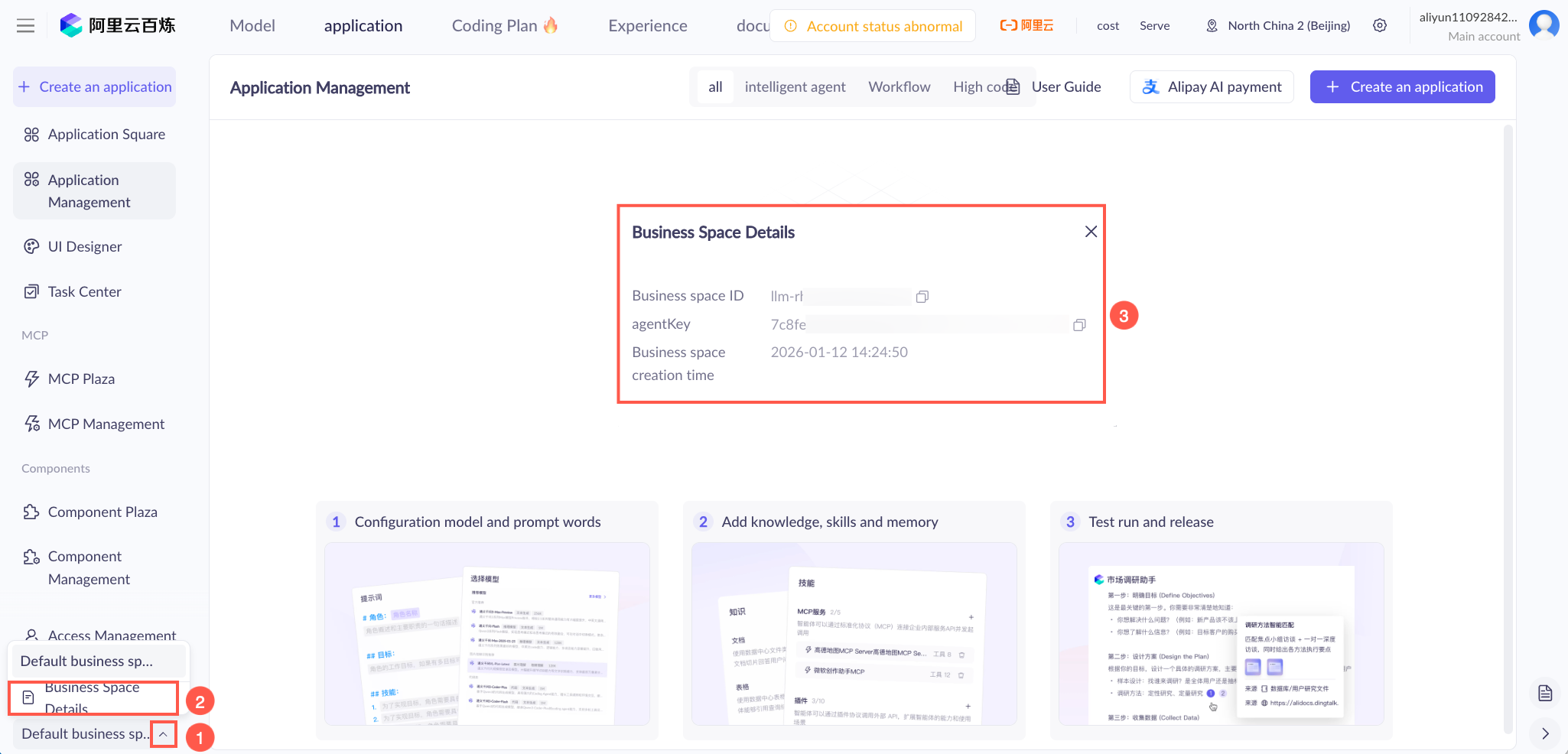Open Coding Plan tab
Screen dimensions: 1568x754
pos(505,26)
